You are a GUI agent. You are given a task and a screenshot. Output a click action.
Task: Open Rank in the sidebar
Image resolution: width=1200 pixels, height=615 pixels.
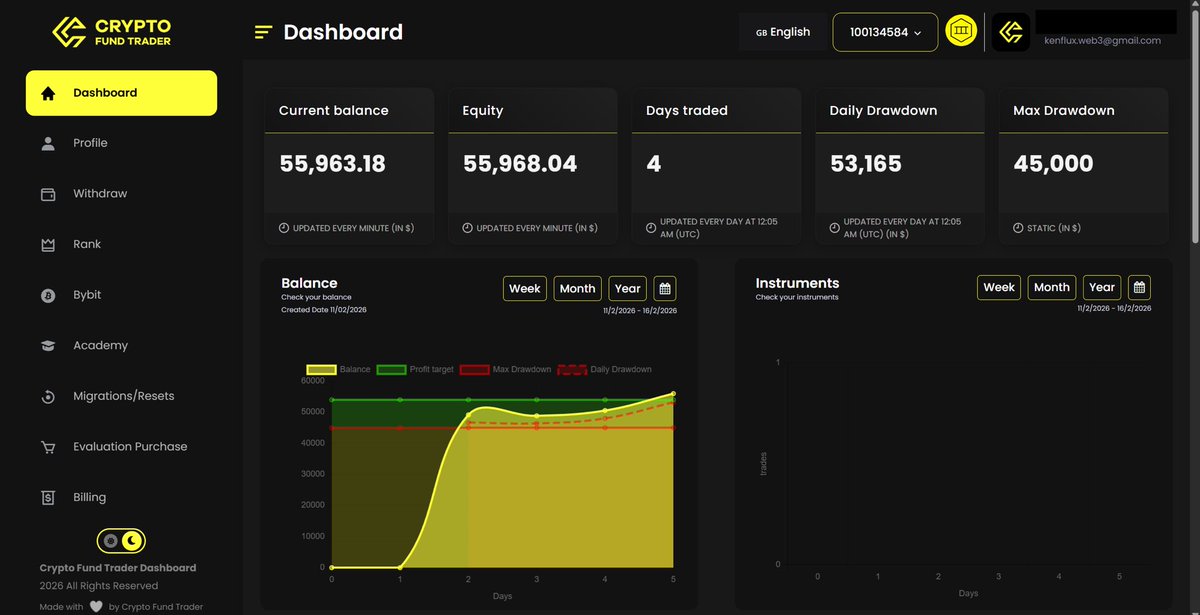[x=121, y=244]
